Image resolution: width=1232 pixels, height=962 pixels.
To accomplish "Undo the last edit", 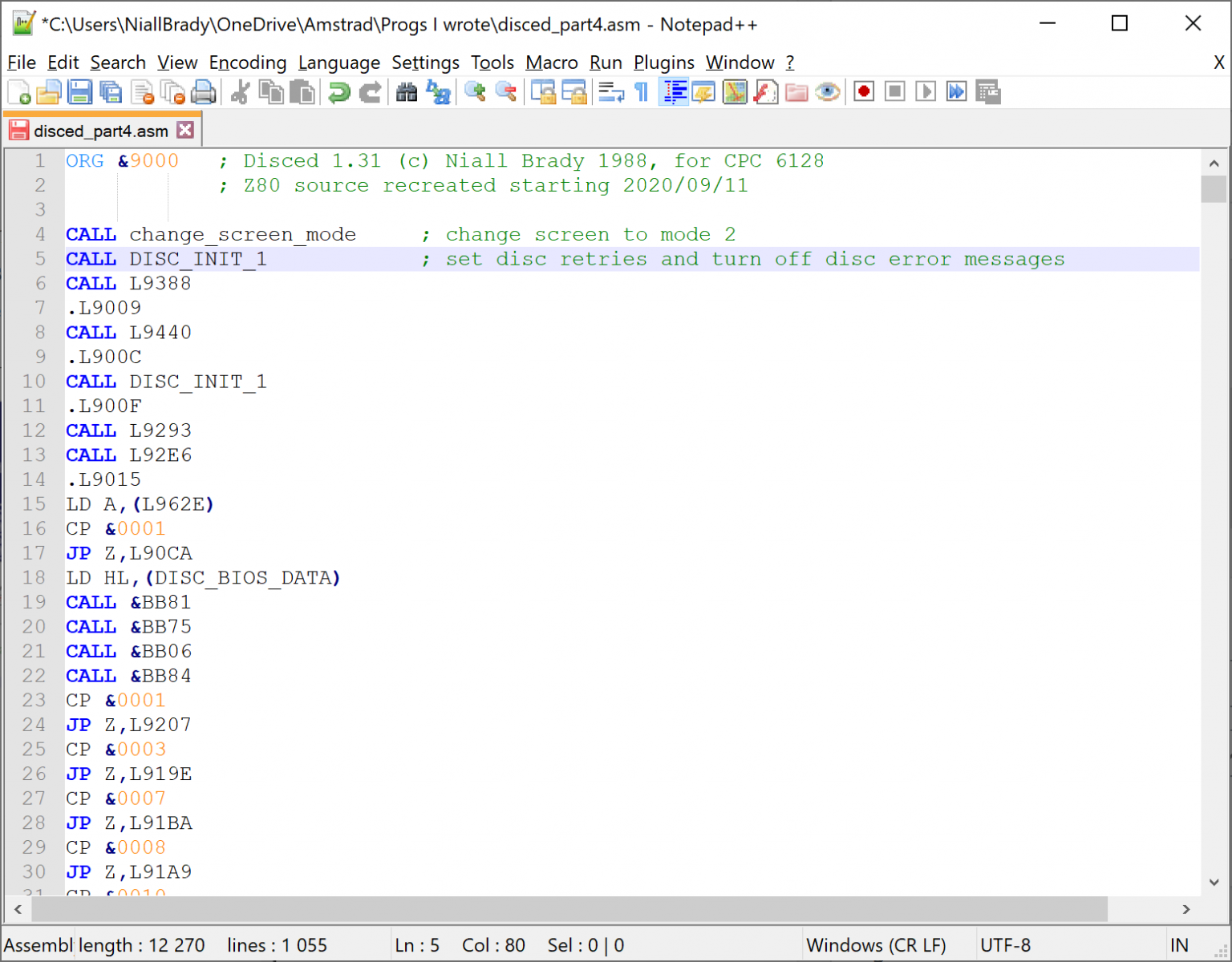I will tap(338, 91).
